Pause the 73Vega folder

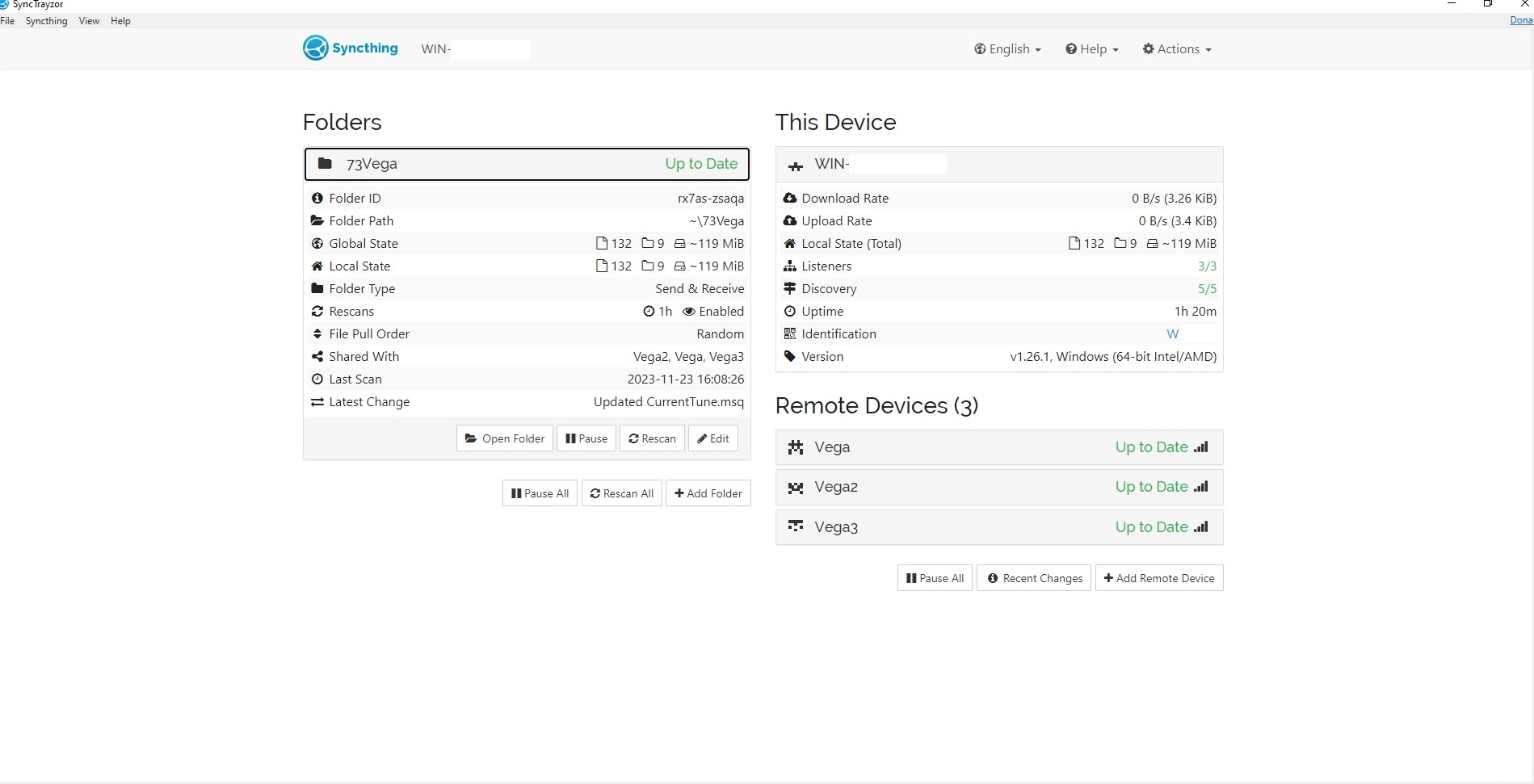[x=586, y=438]
